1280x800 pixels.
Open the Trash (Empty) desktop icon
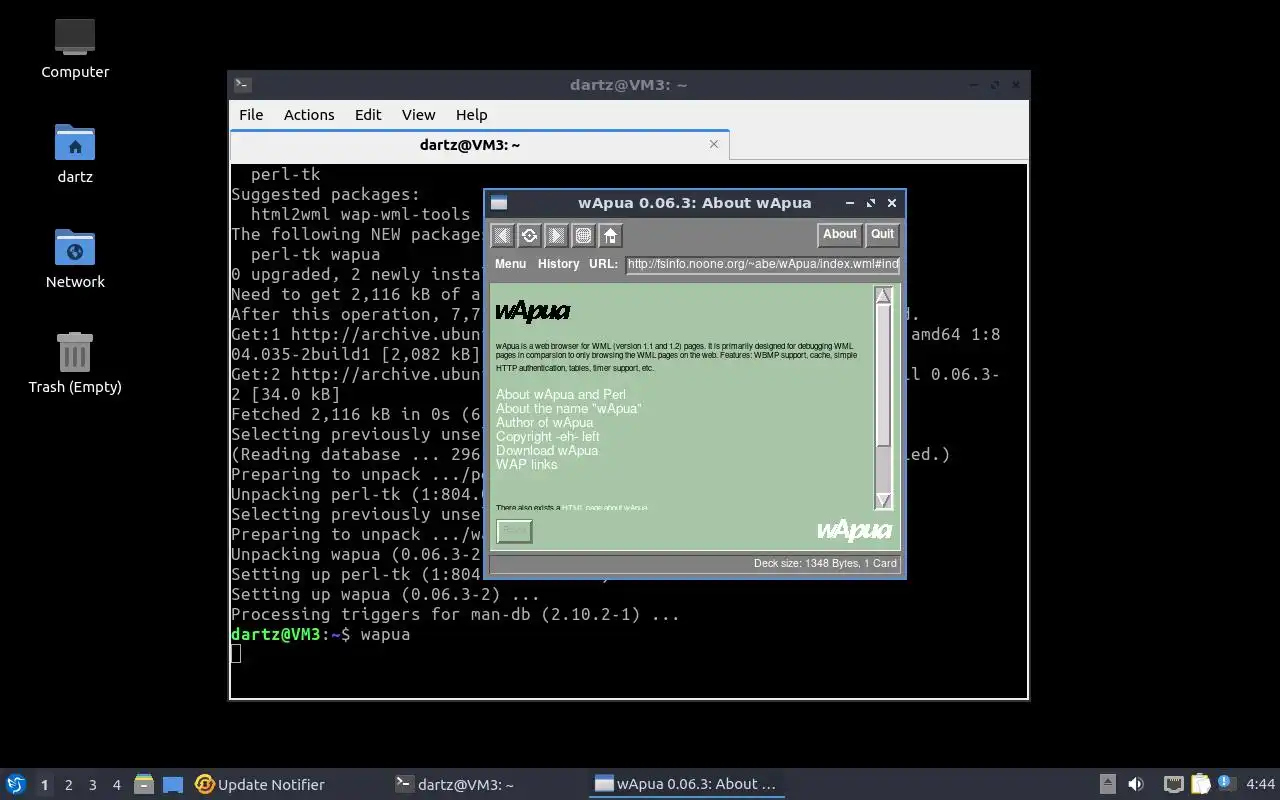click(75, 352)
